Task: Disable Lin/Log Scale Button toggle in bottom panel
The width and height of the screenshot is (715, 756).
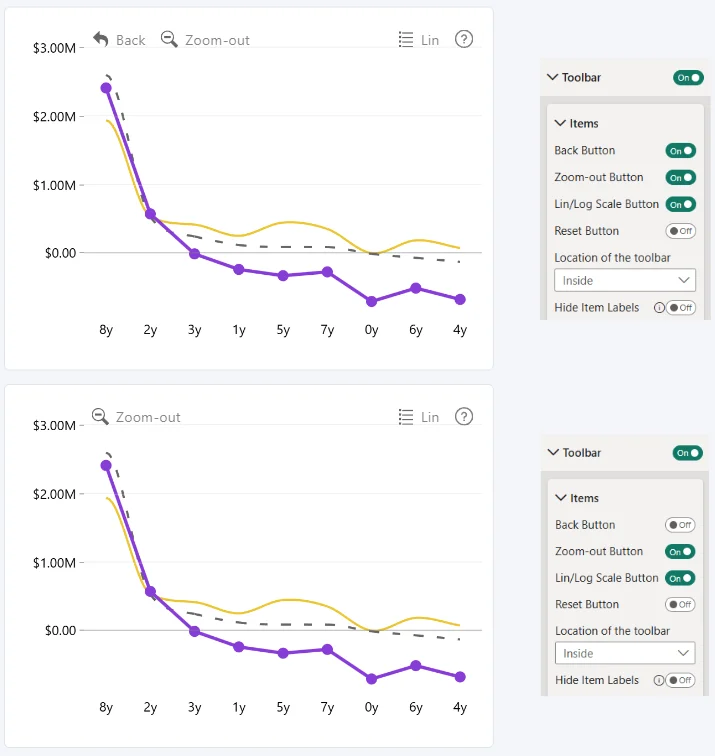Action: coord(680,578)
